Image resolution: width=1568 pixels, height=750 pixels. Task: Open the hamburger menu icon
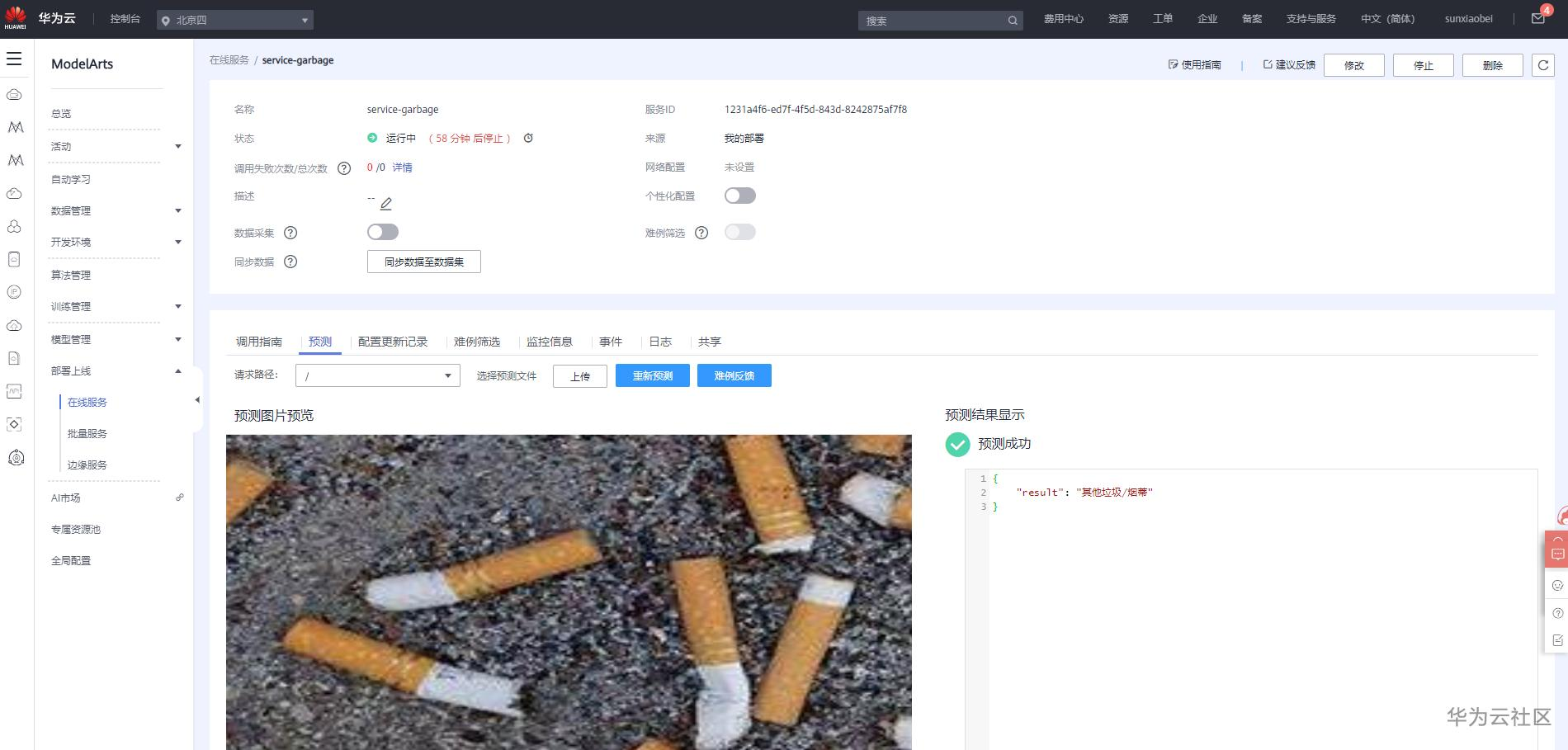coord(14,59)
